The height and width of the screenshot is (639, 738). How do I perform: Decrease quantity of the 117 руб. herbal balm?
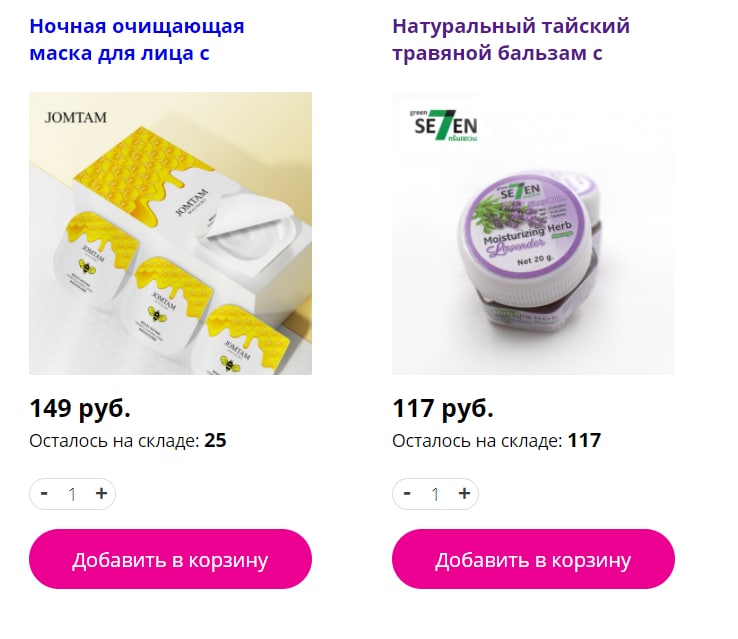[407, 494]
